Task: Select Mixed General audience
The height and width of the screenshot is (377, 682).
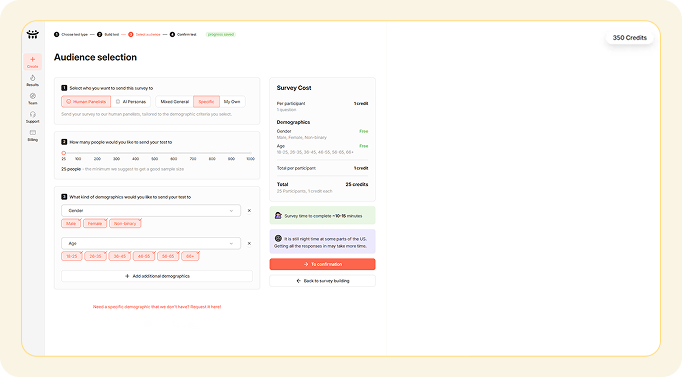Action: point(174,101)
